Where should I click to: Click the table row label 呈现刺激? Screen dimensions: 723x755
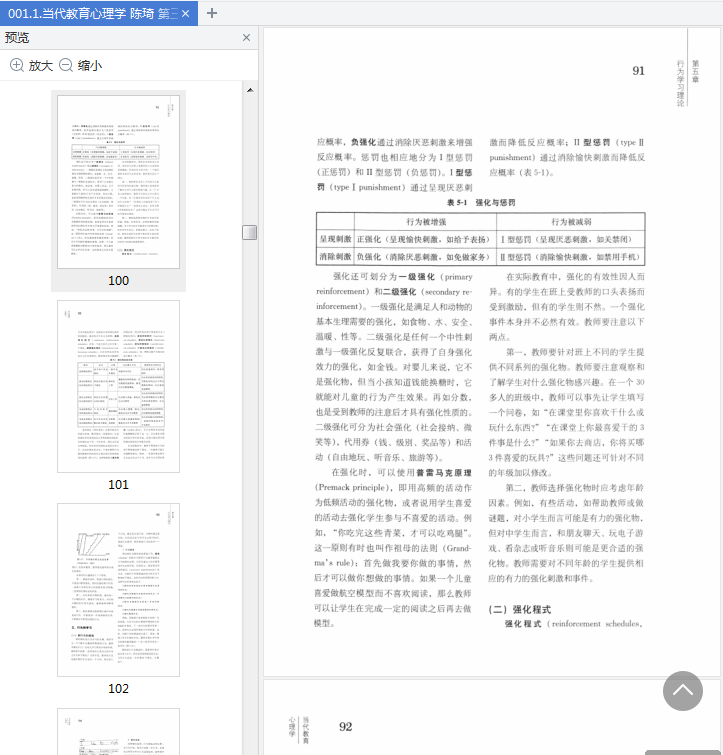[x=335, y=239]
